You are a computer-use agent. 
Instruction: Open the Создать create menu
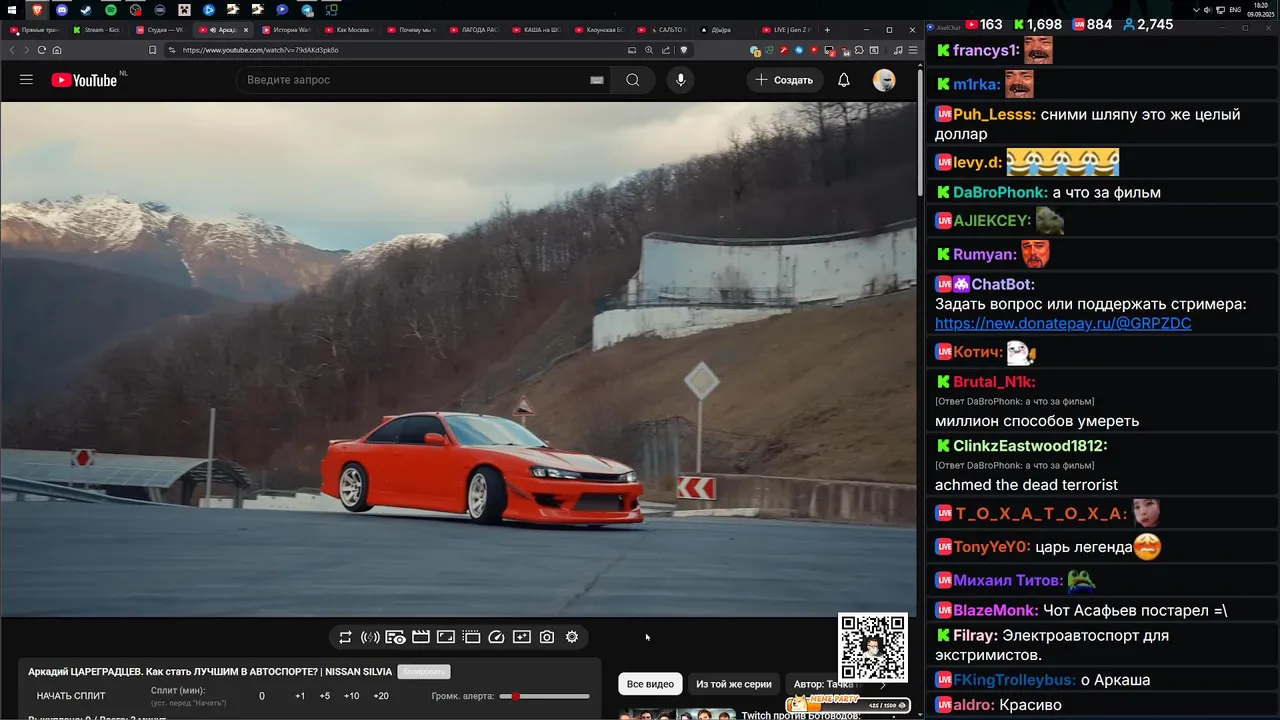(x=784, y=80)
